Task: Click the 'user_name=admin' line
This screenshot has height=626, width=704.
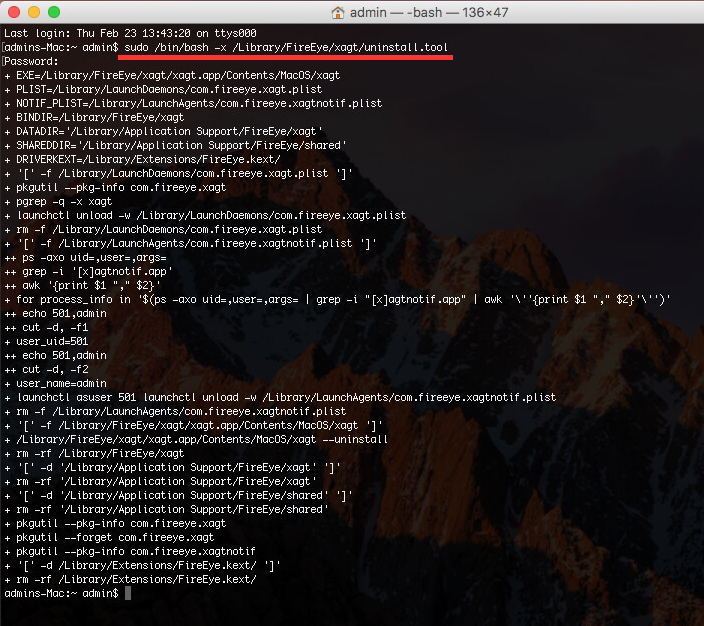Action: (x=56, y=383)
